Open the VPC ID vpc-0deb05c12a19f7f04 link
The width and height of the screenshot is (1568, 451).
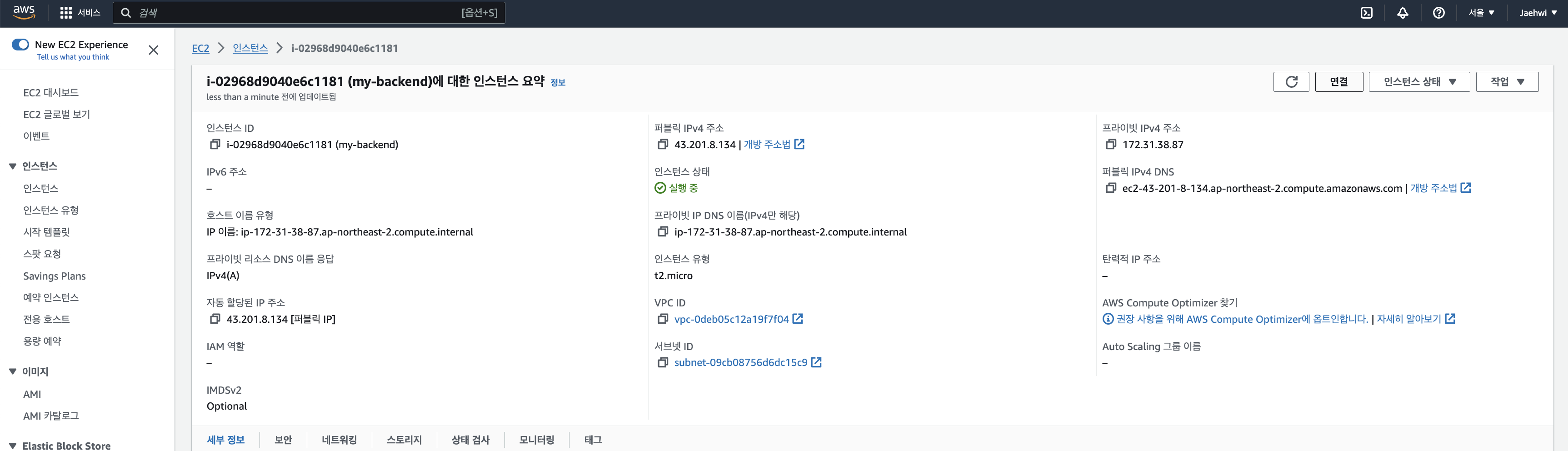tap(738, 319)
